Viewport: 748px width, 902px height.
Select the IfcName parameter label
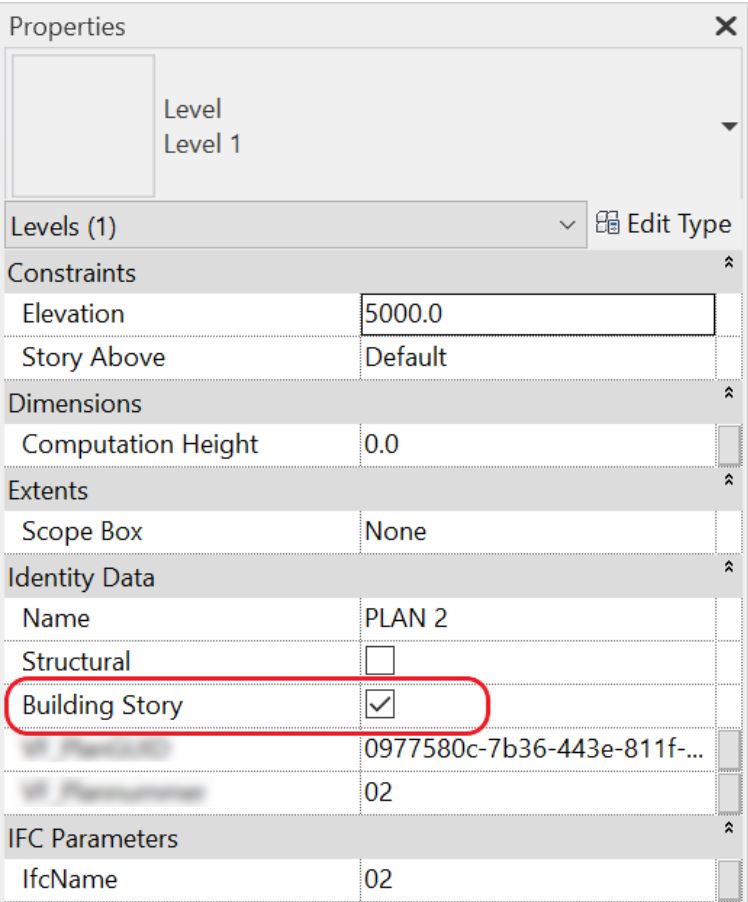click(70, 880)
